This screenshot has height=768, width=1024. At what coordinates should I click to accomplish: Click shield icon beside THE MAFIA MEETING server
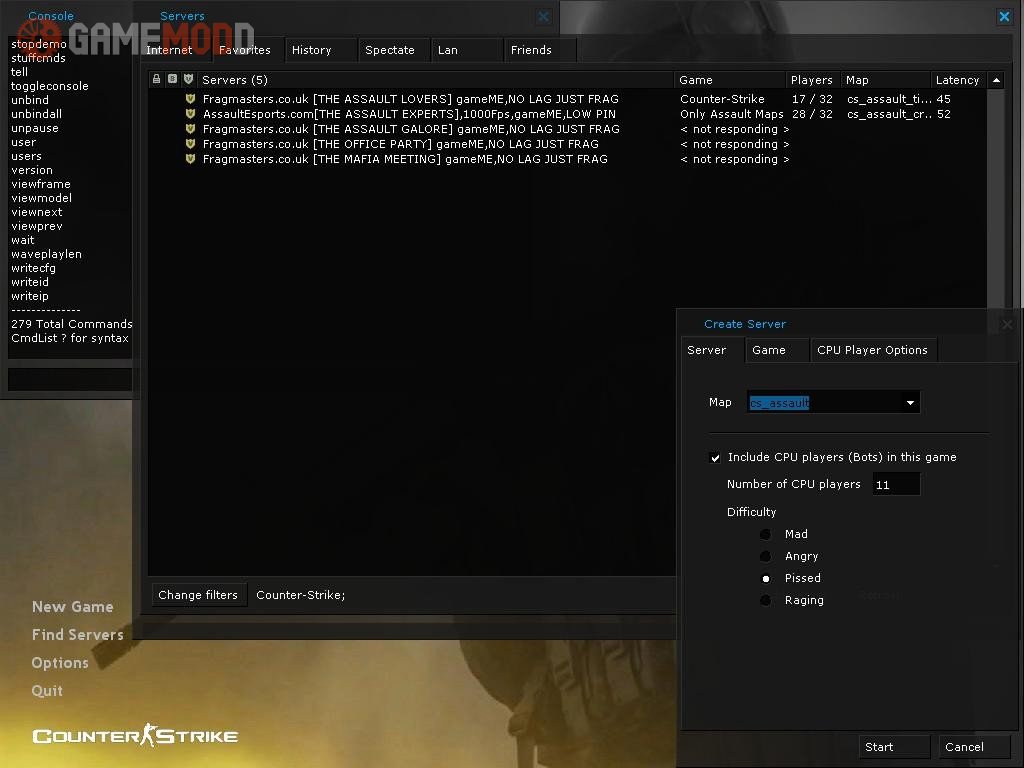pyautogui.click(x=190, y=159)
